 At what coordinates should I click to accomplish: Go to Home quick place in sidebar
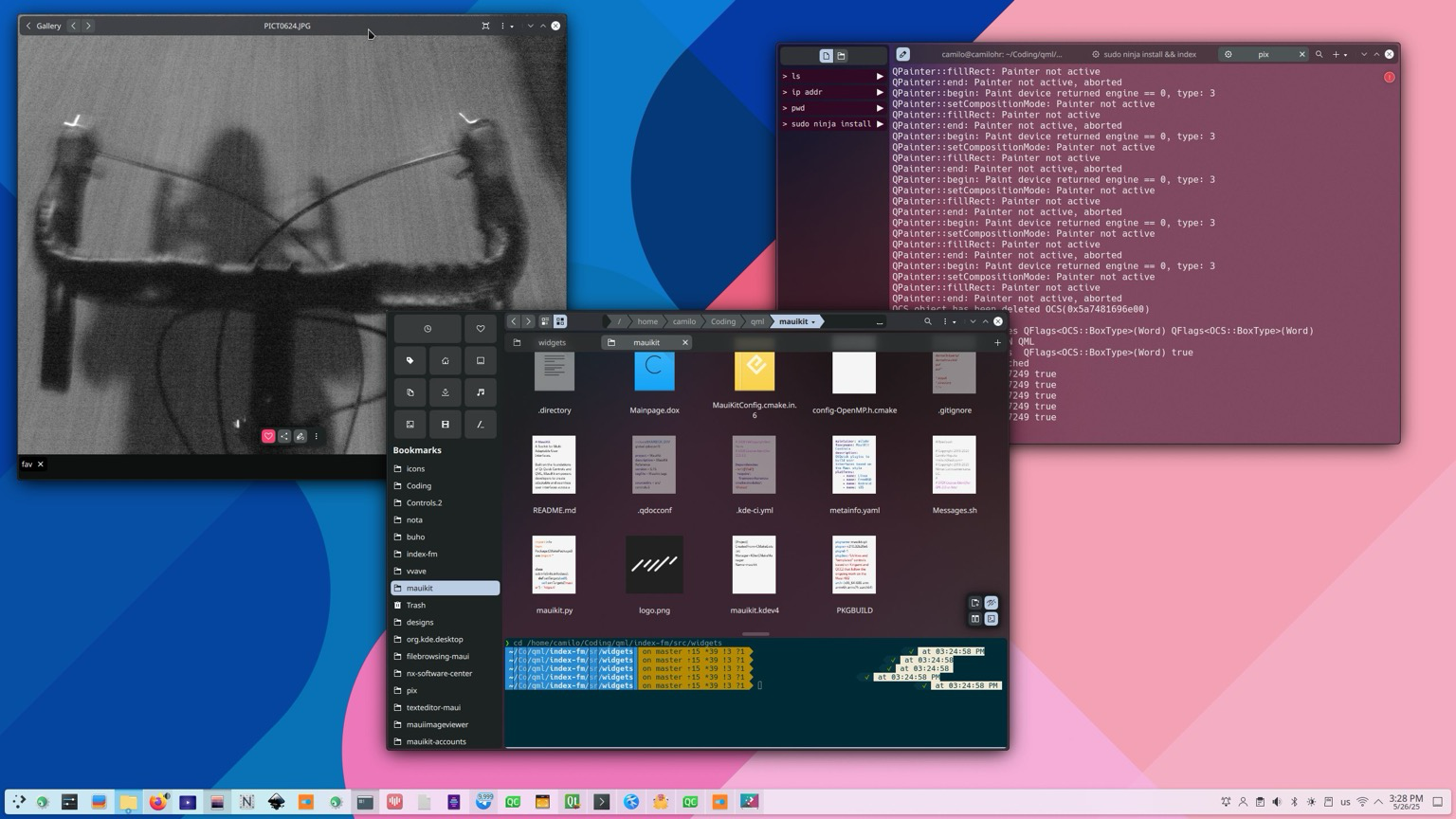(446, 361)
